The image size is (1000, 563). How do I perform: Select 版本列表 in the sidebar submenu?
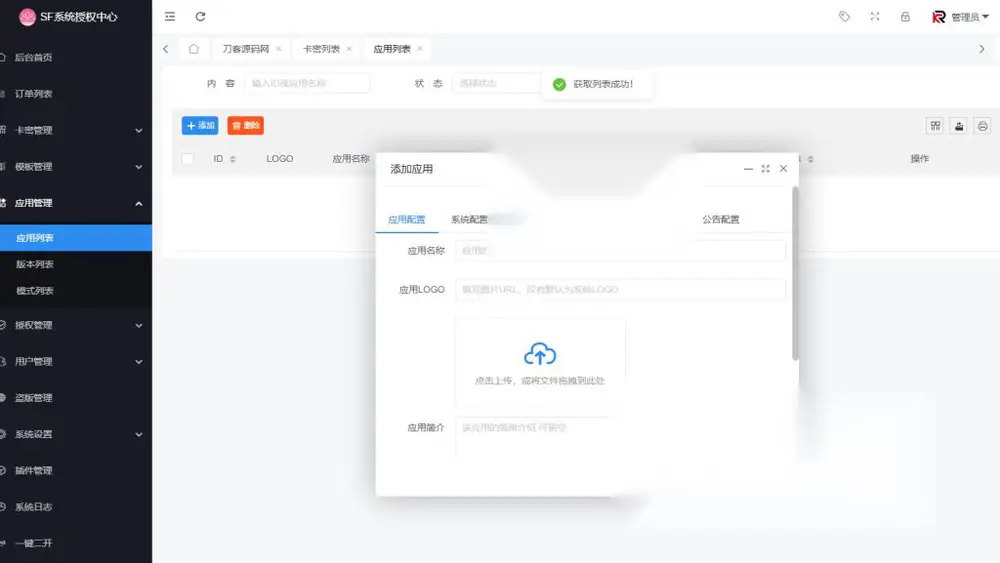tap(76, 264)
